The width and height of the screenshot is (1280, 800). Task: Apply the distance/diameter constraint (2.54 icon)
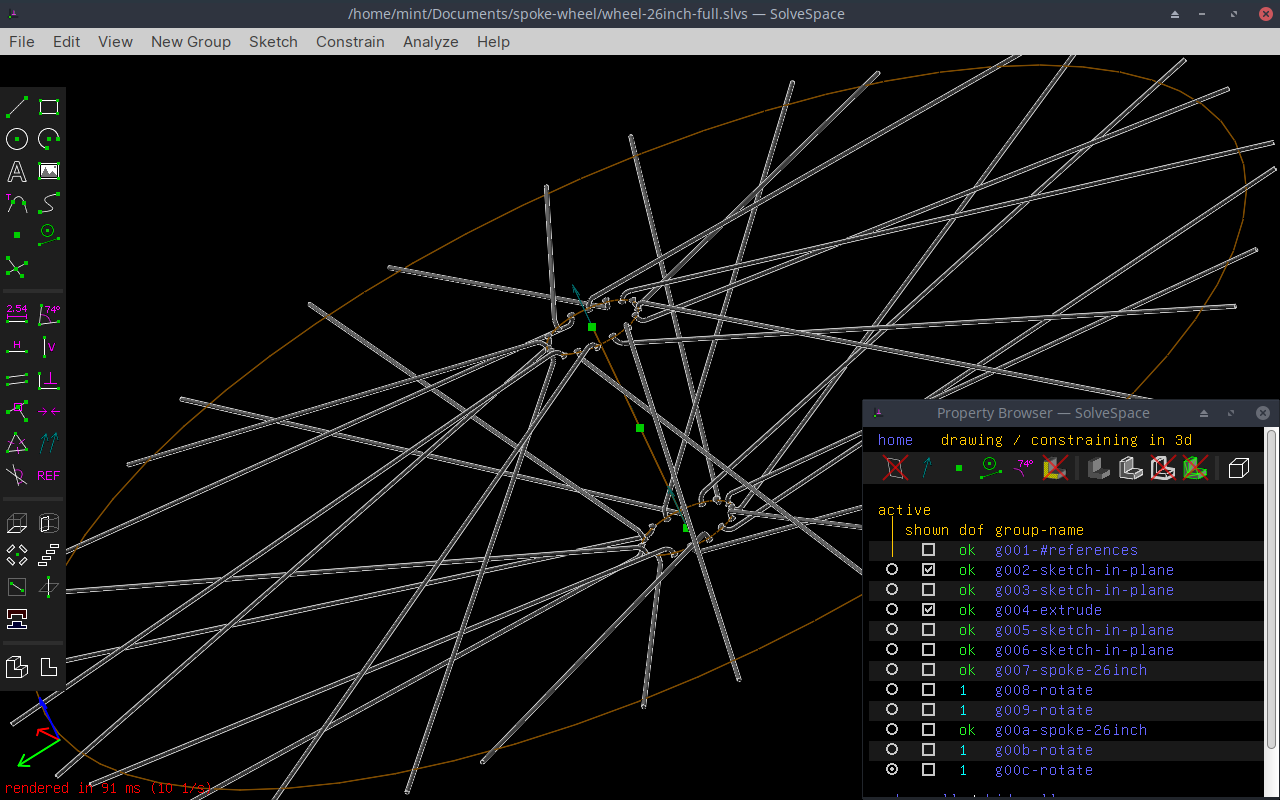17,315
